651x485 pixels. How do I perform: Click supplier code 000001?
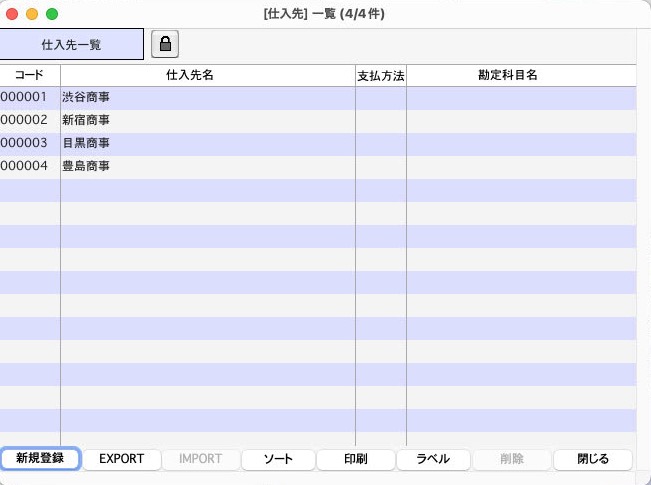(25, 98)
